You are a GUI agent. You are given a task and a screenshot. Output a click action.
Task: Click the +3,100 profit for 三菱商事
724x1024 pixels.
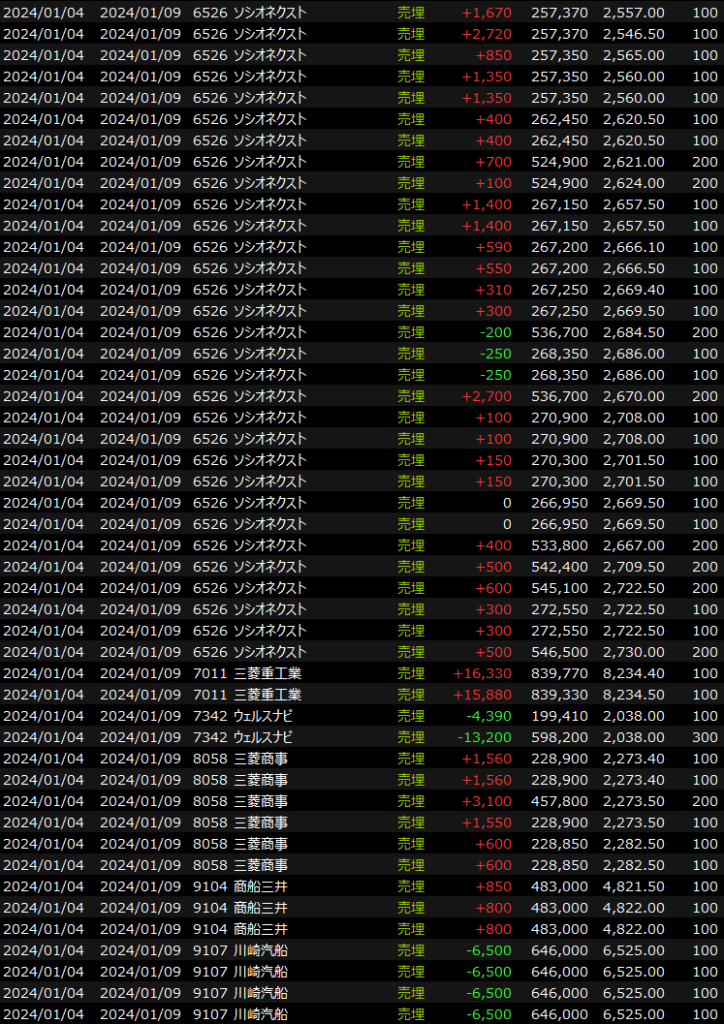point(487,801)
